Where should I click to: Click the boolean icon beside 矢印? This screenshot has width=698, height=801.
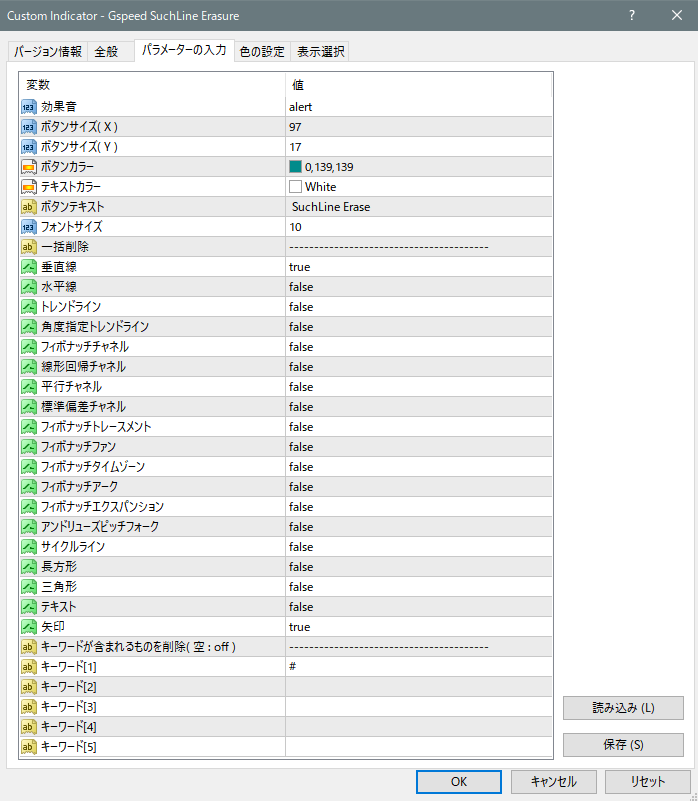point(29,627)
